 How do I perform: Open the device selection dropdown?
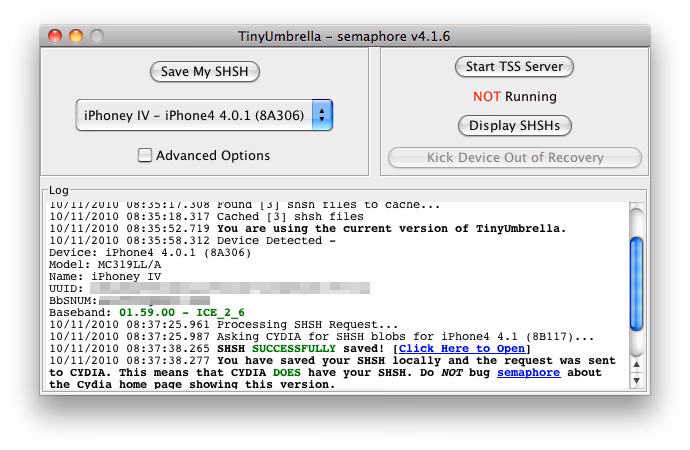click(204, 115)
